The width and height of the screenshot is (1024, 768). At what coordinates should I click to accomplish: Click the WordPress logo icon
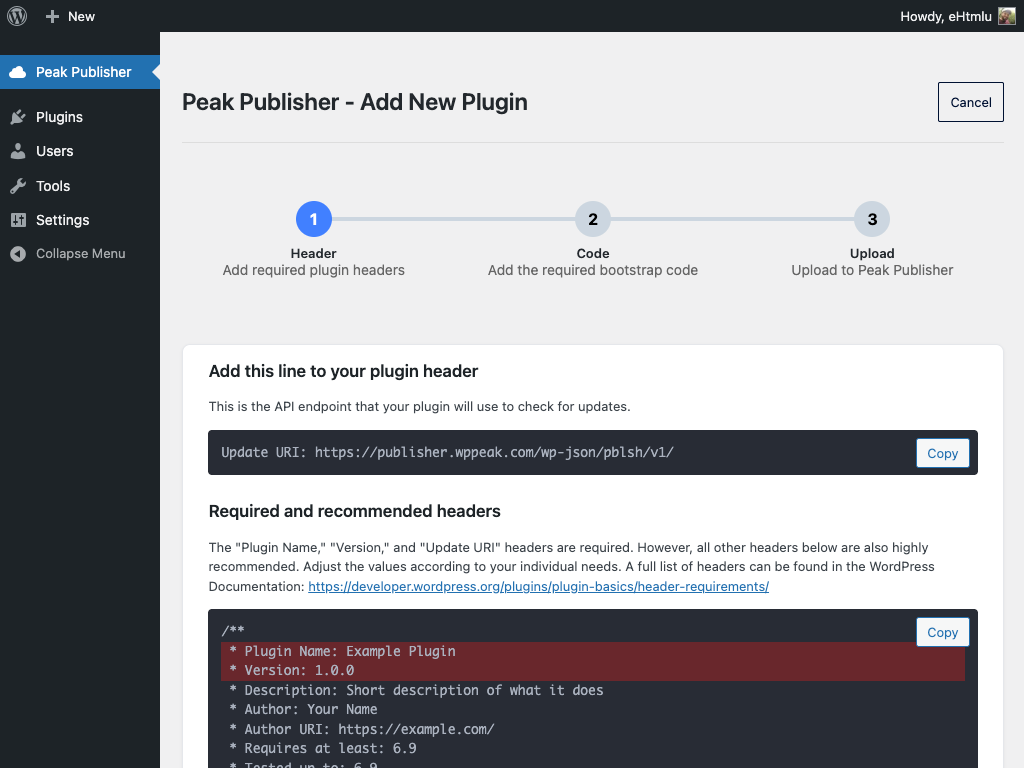click(16, 16)
